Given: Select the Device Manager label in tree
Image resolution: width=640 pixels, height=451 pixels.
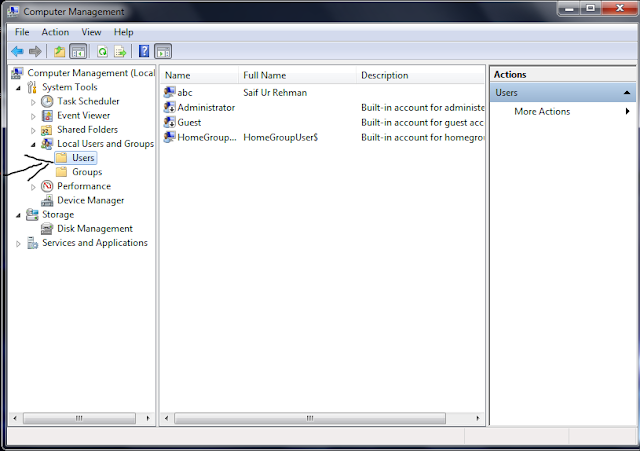Looking at the screenshot, I should click(91, 200).
